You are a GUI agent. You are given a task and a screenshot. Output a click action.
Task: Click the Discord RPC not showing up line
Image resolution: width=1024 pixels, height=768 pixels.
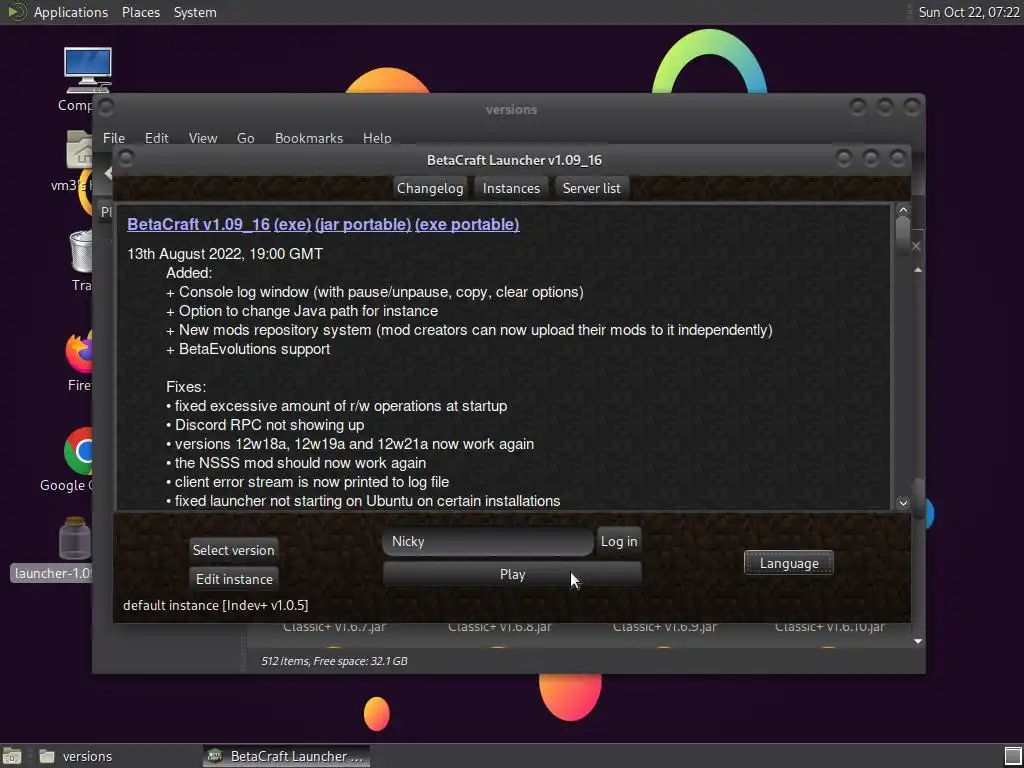[x=265, y=424]
